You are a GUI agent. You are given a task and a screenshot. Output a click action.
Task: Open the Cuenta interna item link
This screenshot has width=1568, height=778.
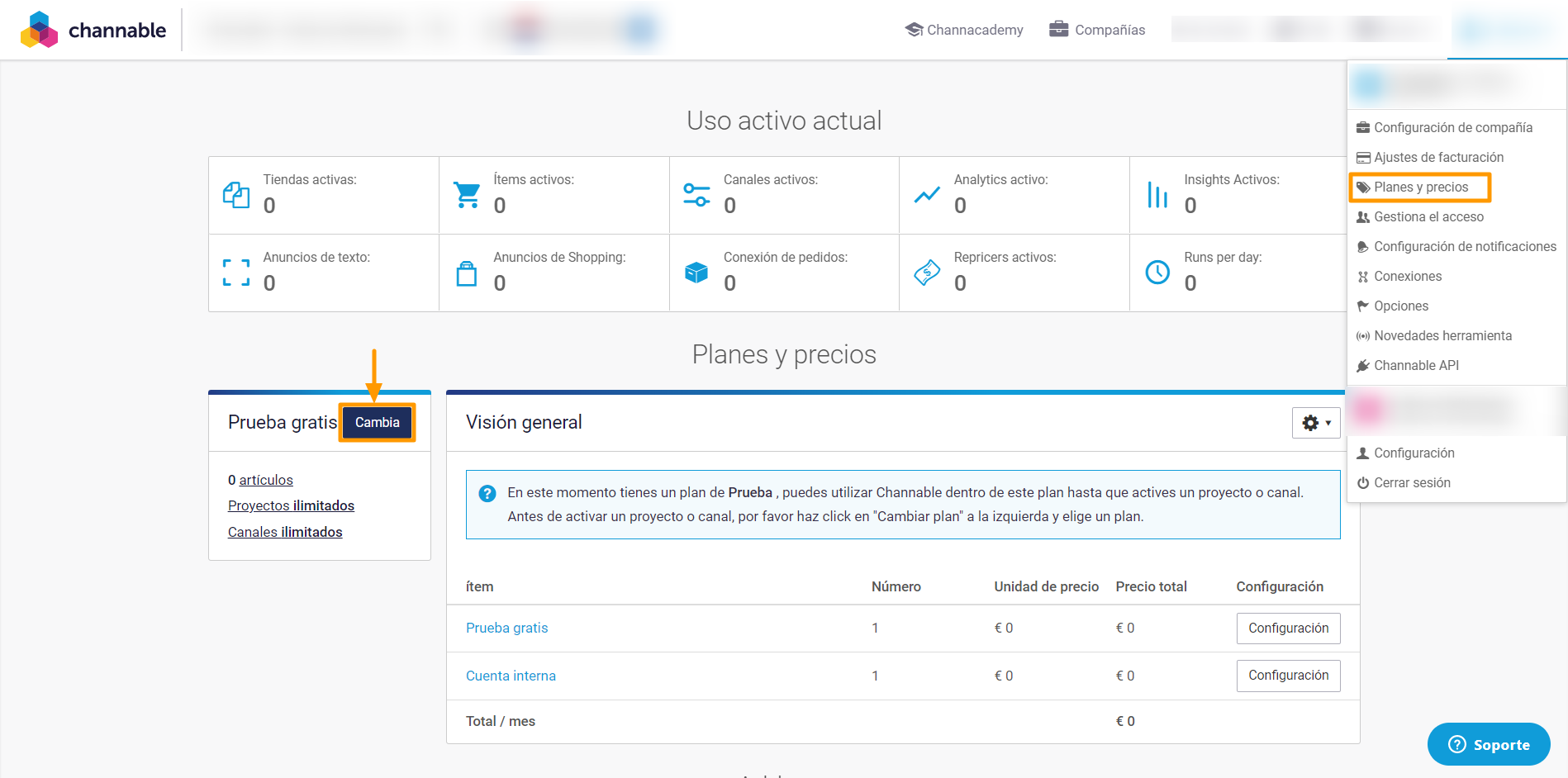pos(511,676)
